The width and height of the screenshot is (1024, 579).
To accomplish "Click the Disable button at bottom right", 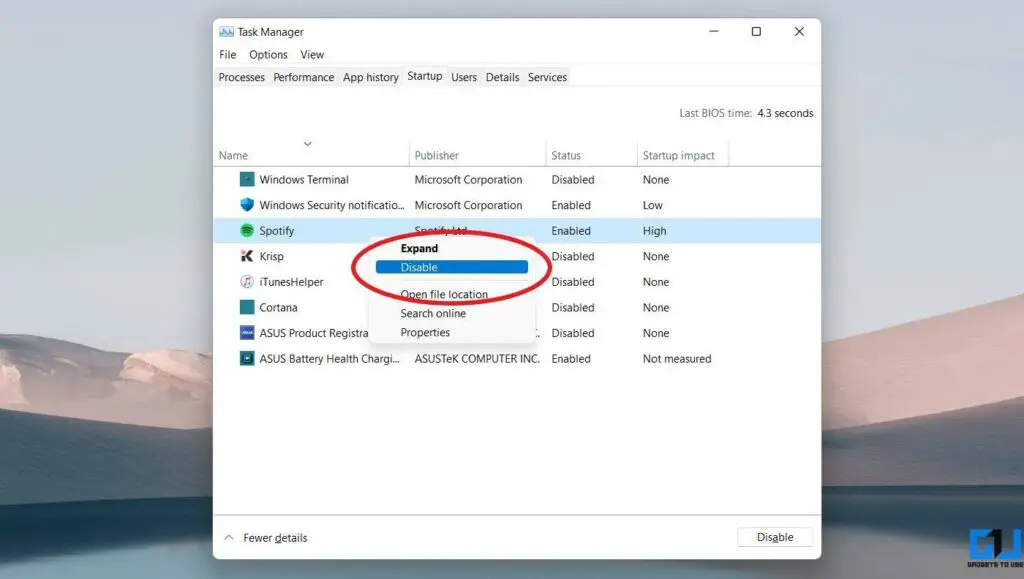I will click(775, 537).
